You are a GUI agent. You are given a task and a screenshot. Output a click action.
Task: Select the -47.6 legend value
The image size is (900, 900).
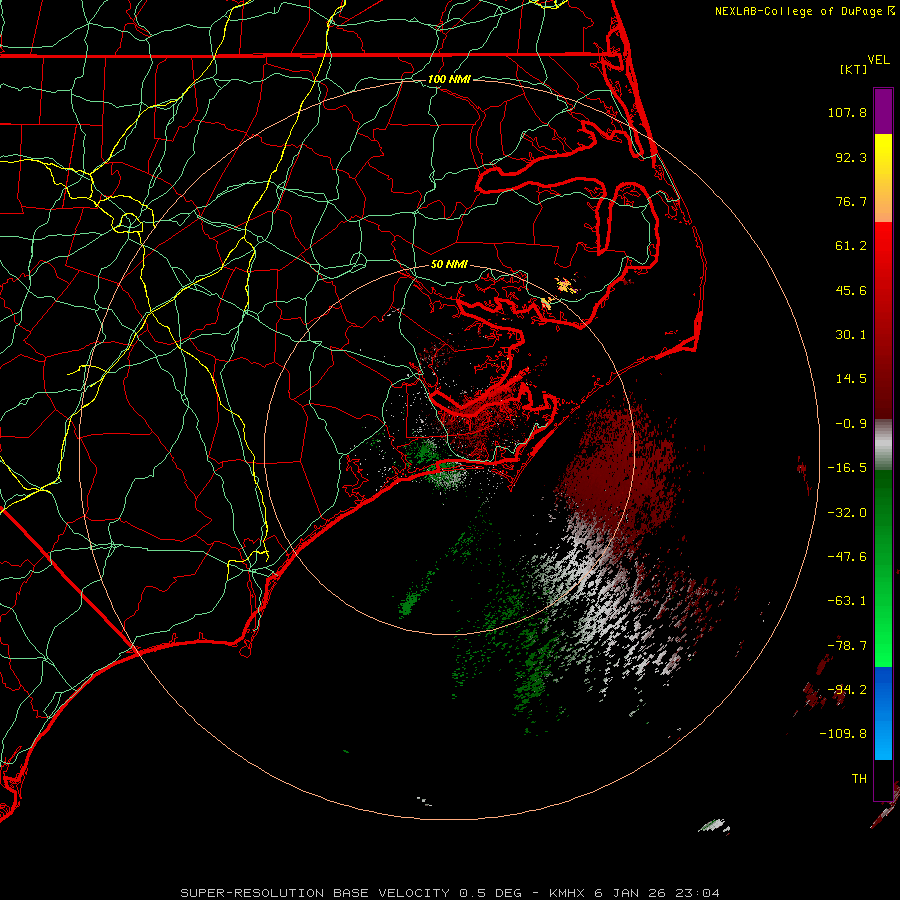847,557
